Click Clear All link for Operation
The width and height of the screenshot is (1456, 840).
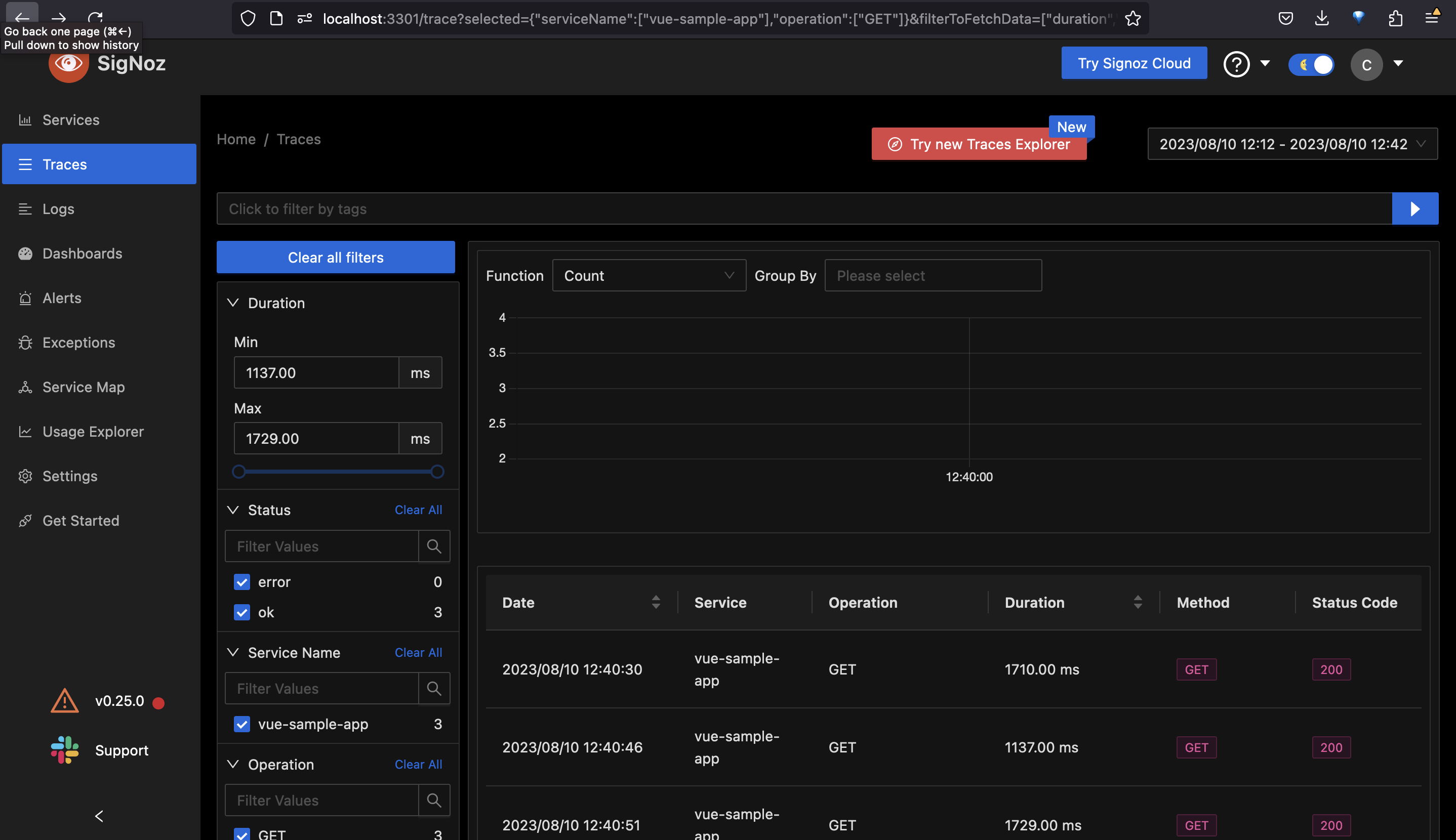pos(418,764)
